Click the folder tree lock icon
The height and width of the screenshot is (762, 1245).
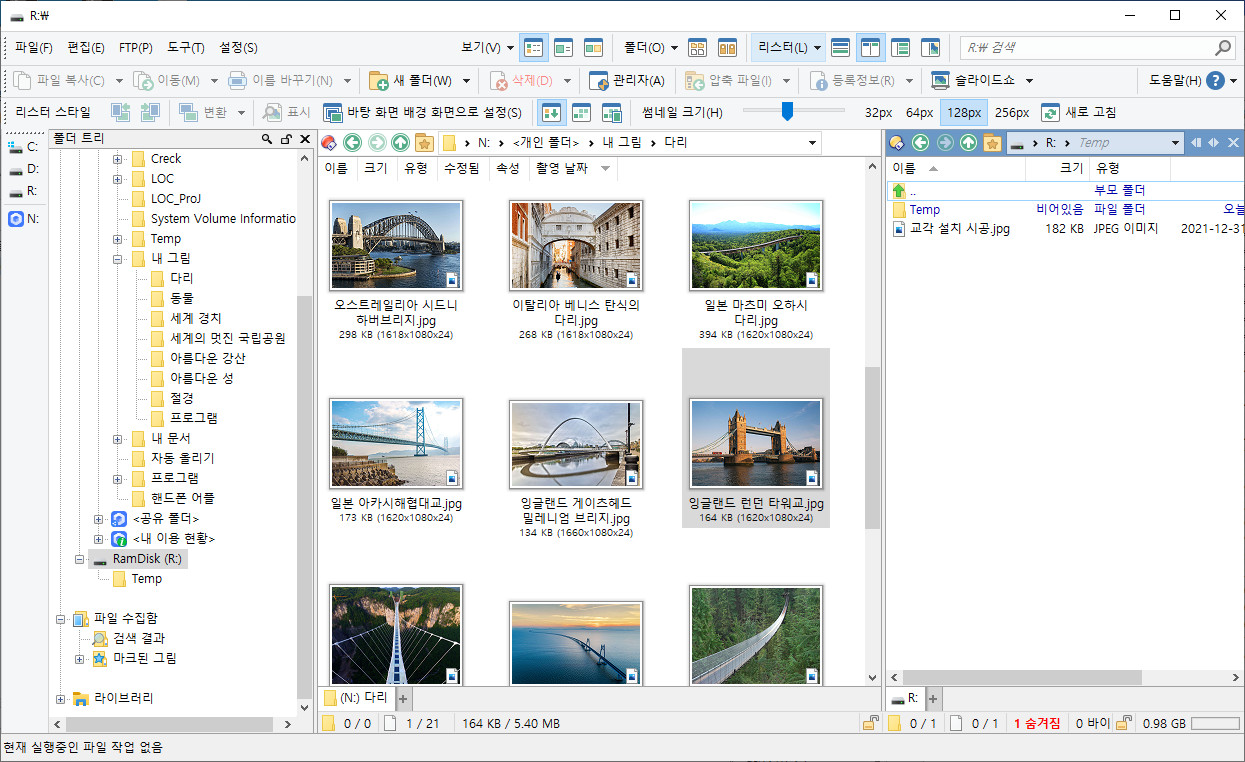pyautogui.click(x=286, y=139)
